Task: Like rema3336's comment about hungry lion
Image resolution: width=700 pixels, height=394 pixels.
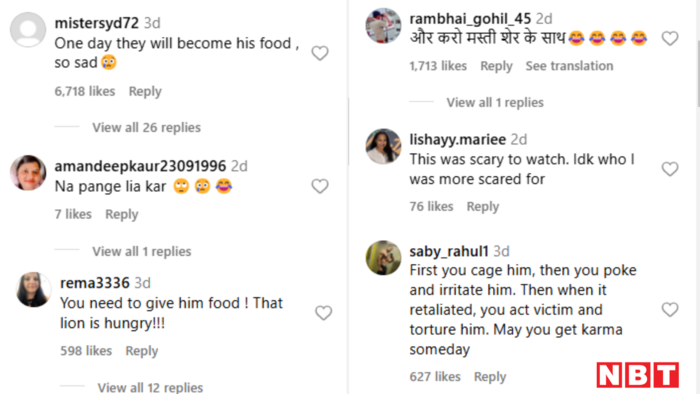Action: click(323, 313)
